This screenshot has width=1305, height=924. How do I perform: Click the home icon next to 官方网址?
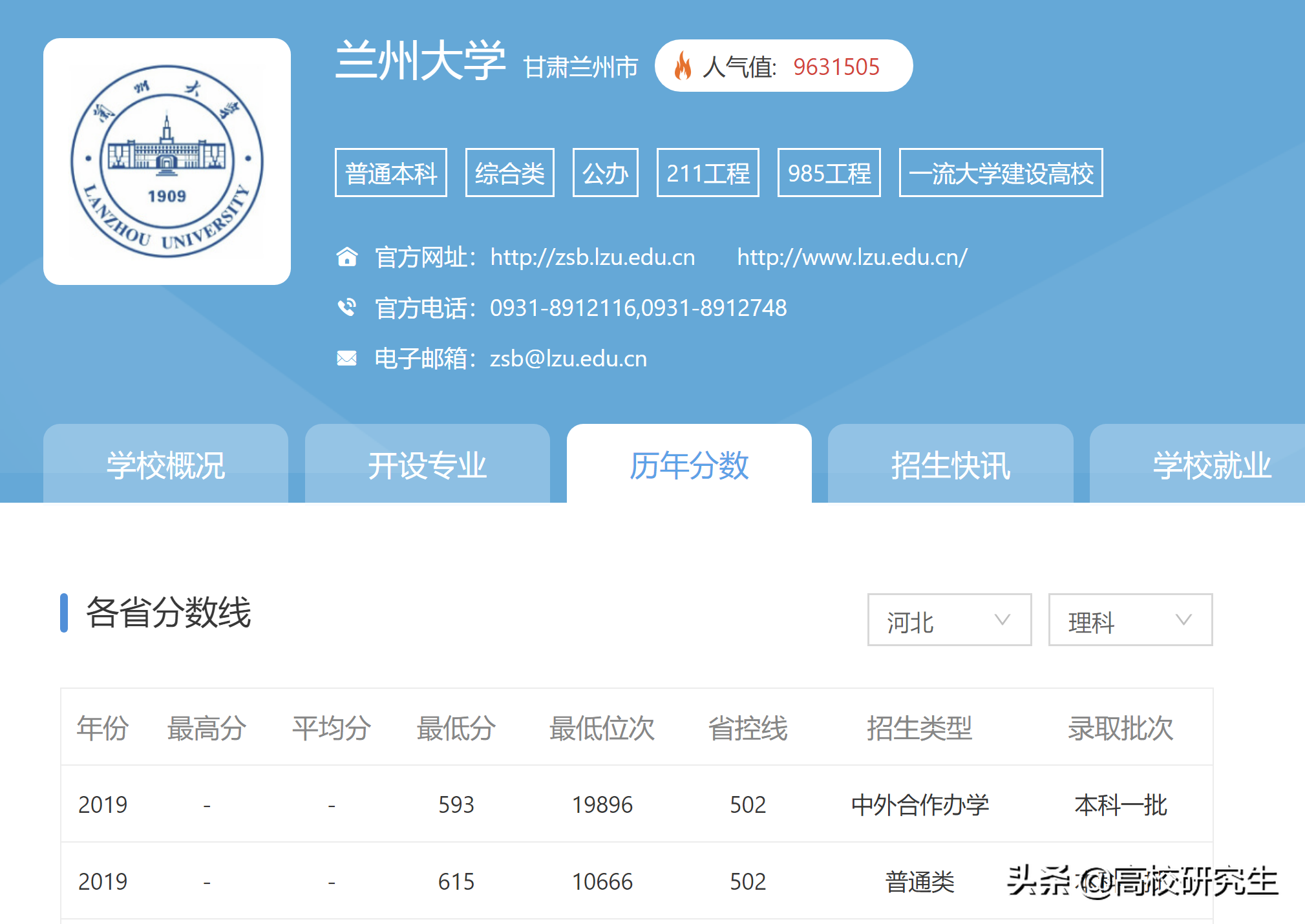[x=348, y=257]
